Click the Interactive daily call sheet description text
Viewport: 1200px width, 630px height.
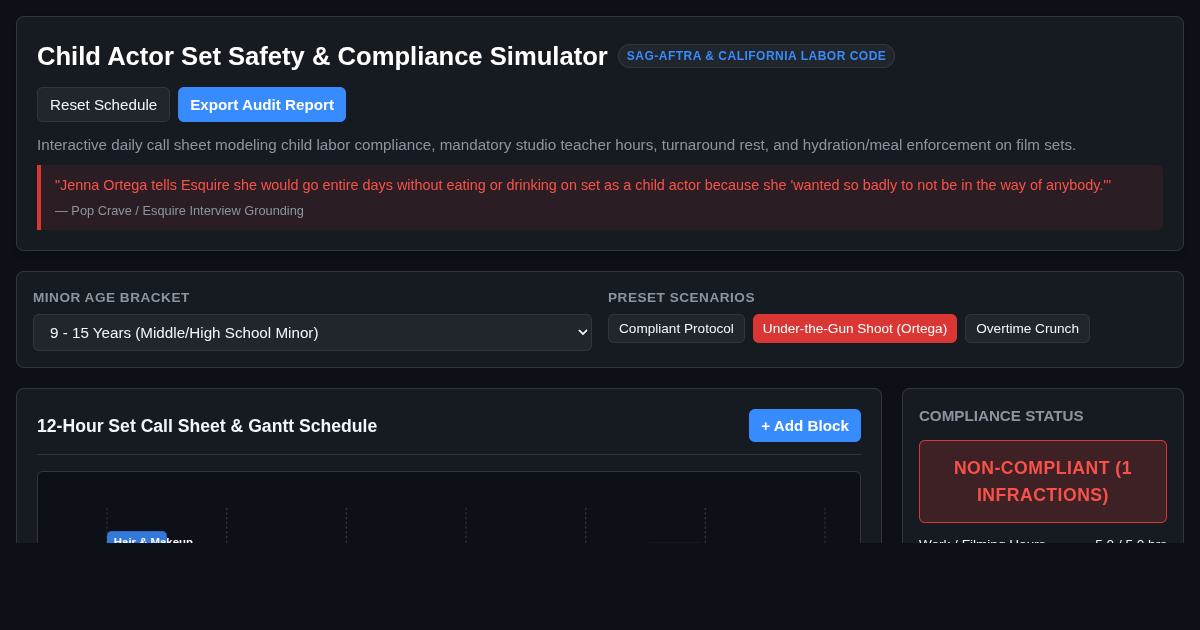point(556,144)
